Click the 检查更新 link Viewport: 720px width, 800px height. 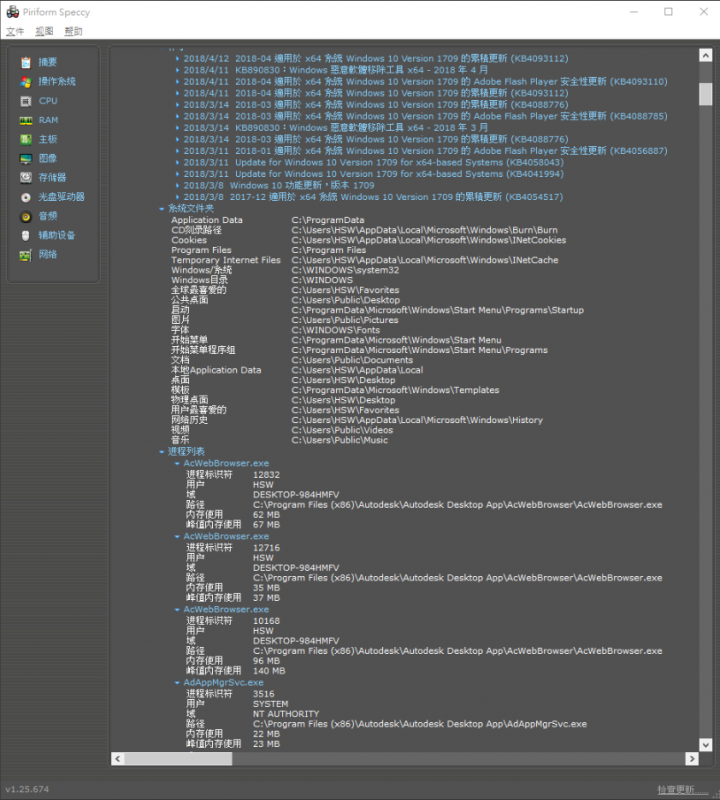click(x=682, y=790)
